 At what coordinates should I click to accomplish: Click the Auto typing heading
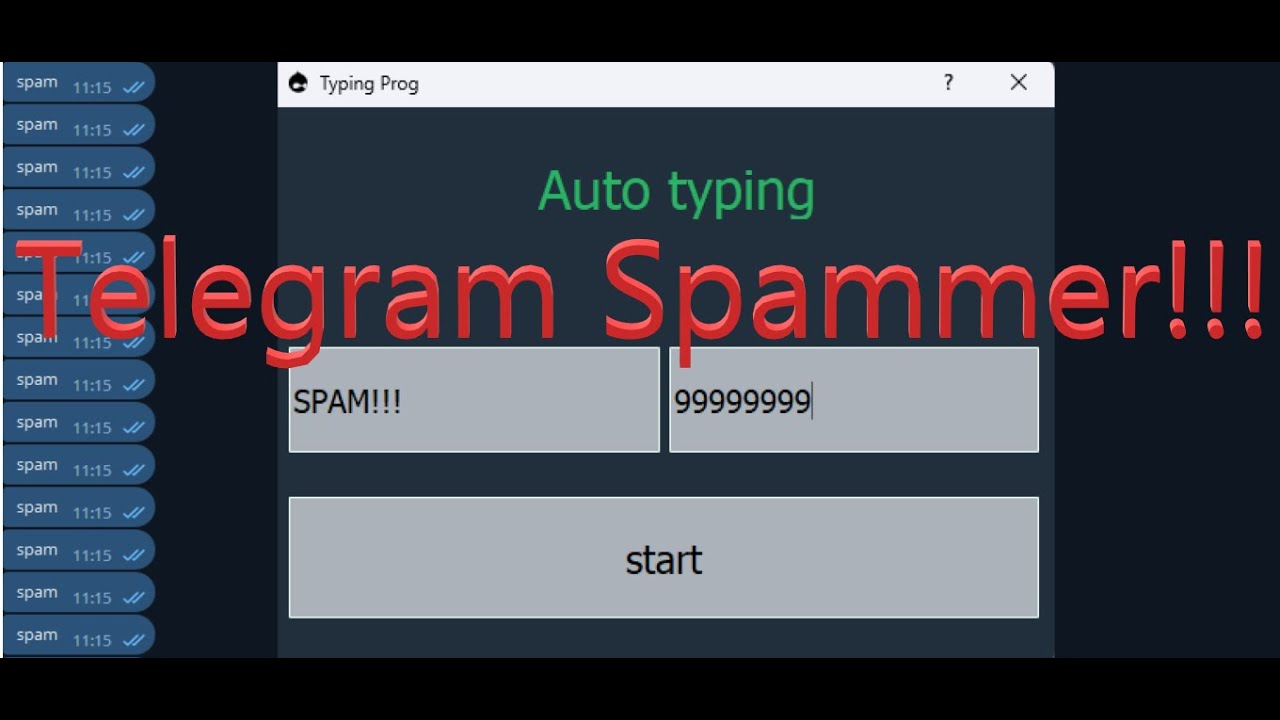point(676,191)
